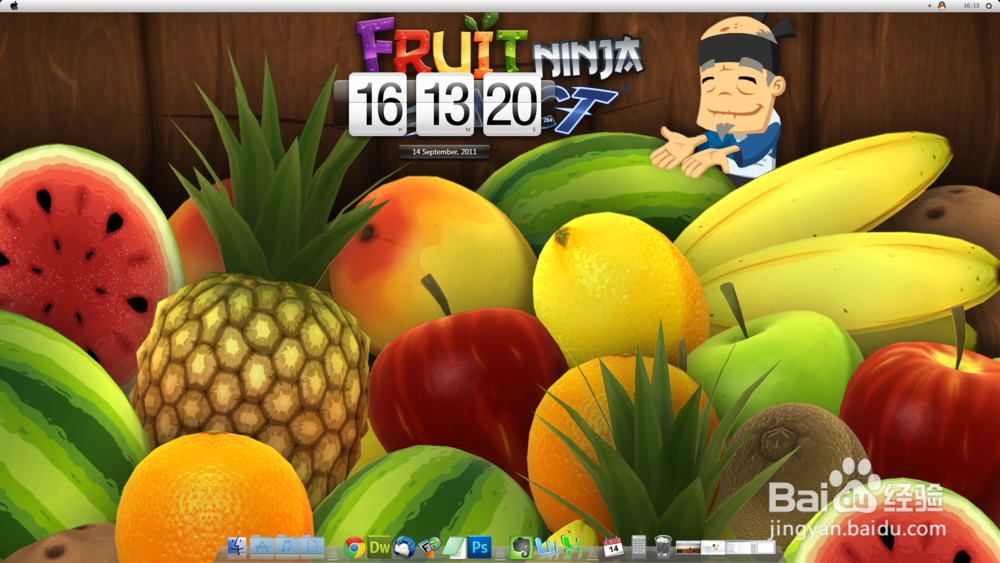Click the Apple menu icon
Image resolution: width=1000 pixels, height=563 pixels.
click(x=14, y=6)
